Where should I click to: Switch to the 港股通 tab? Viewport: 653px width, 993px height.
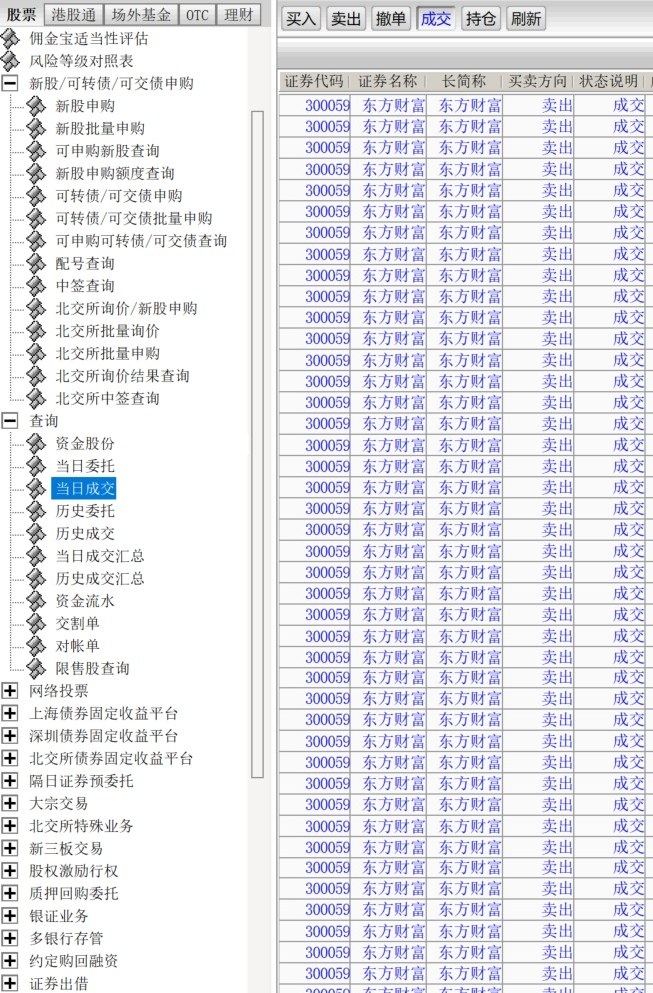pyautogui.click(x=73, y=15)
